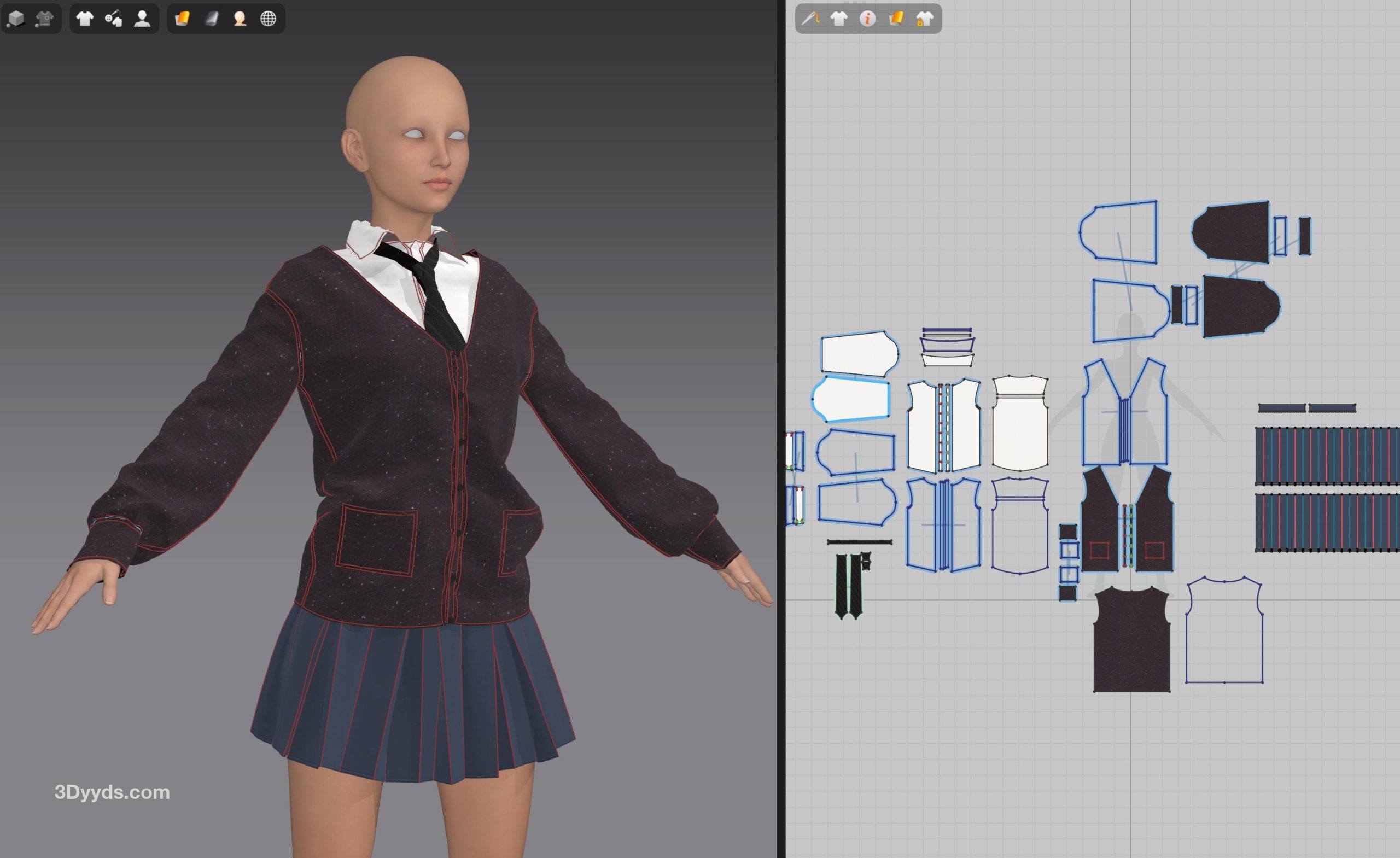Select the black tie pattern piece in 2D window
Viewport: 1400px width, 858px height.
pyautogui.click(x=842, y=585)
